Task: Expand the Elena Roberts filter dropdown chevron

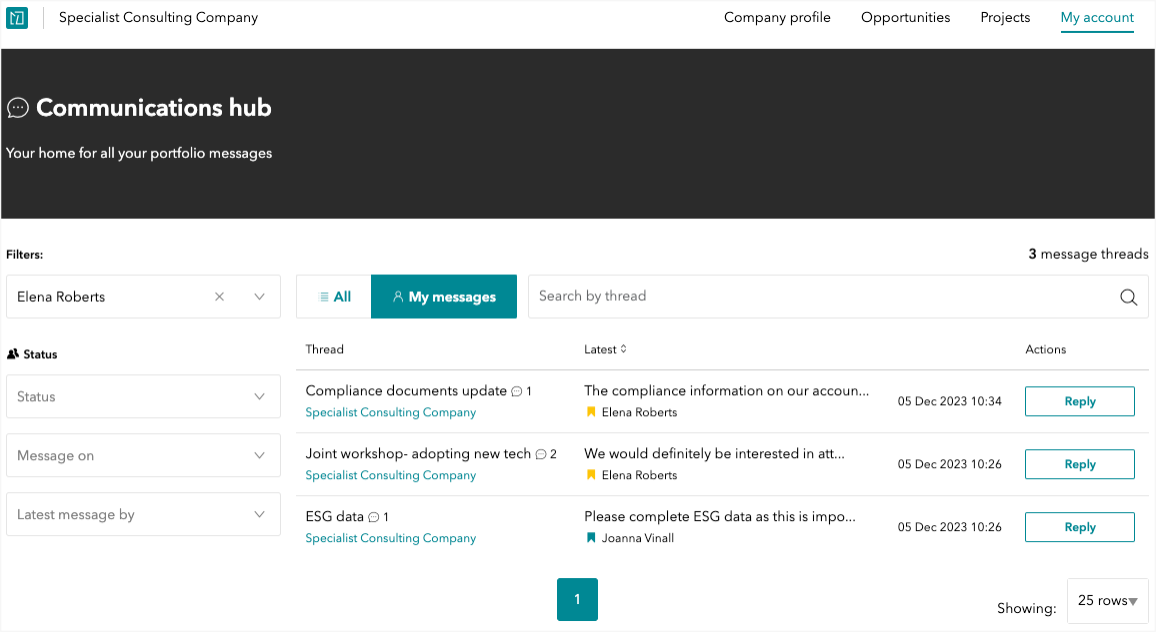Action: pos(260,296)
